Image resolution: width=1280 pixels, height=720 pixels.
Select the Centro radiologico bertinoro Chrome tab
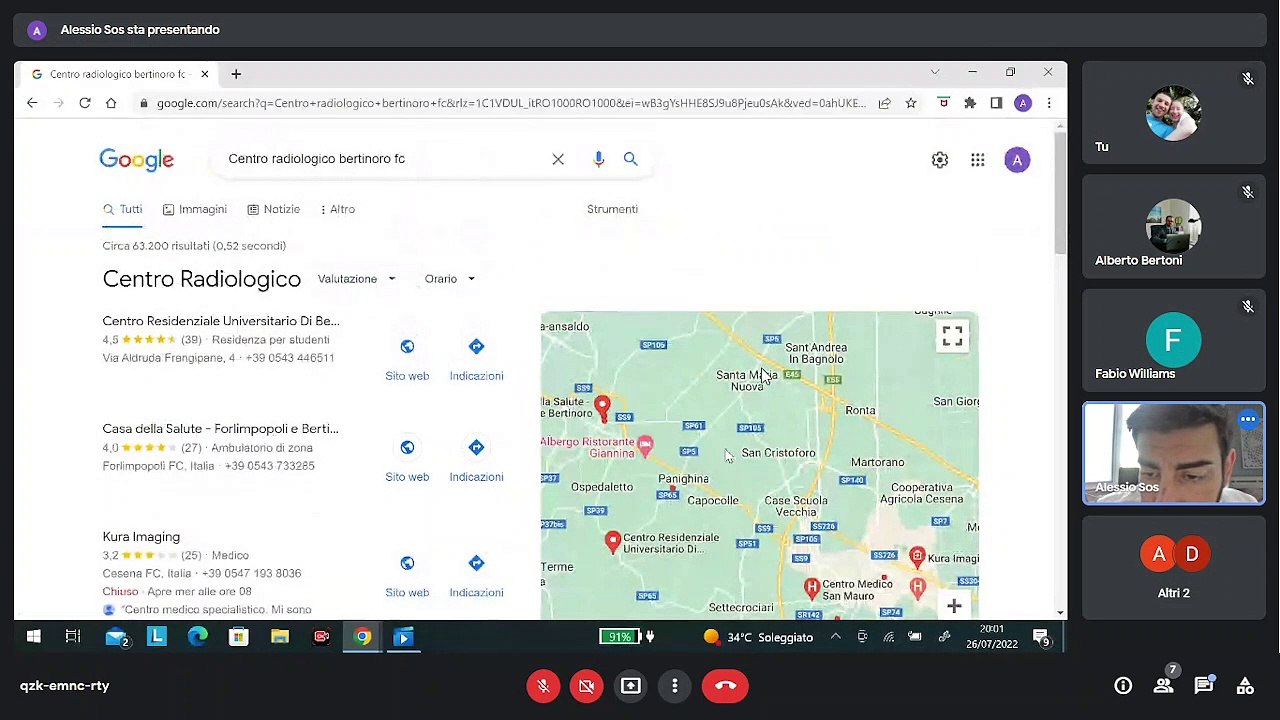point(117,74)
